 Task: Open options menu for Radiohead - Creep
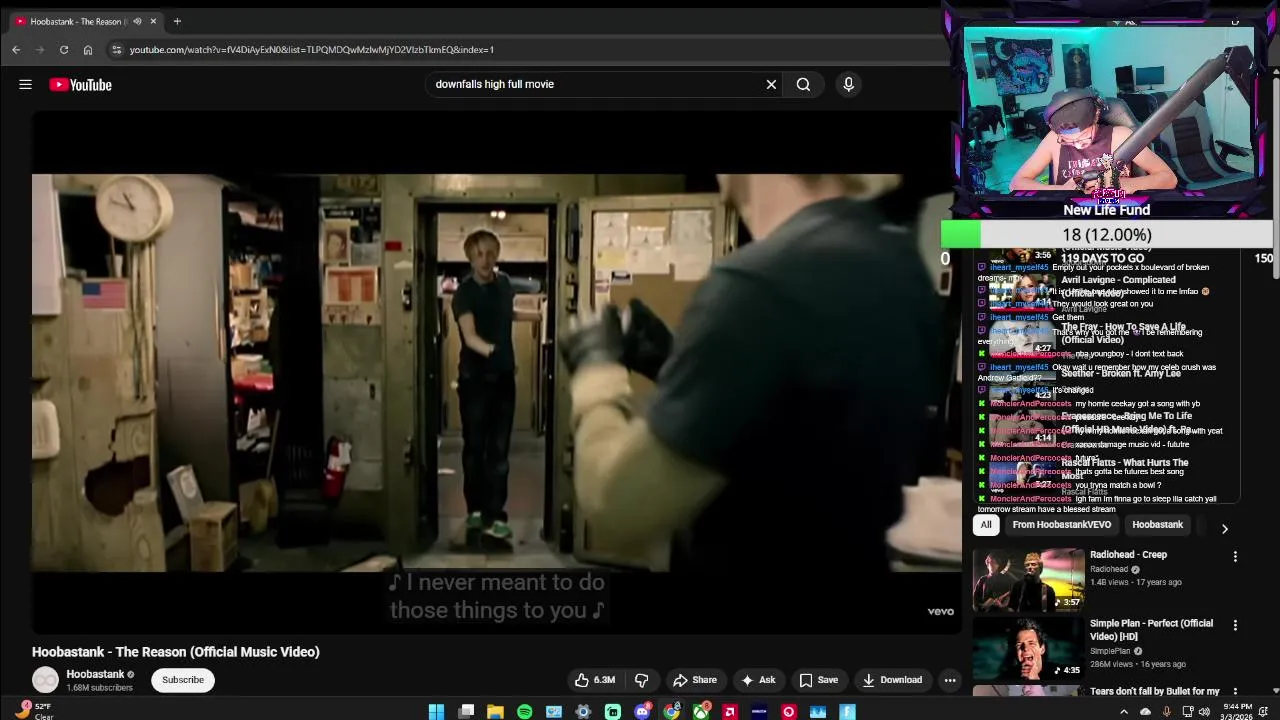[1235, 557]
